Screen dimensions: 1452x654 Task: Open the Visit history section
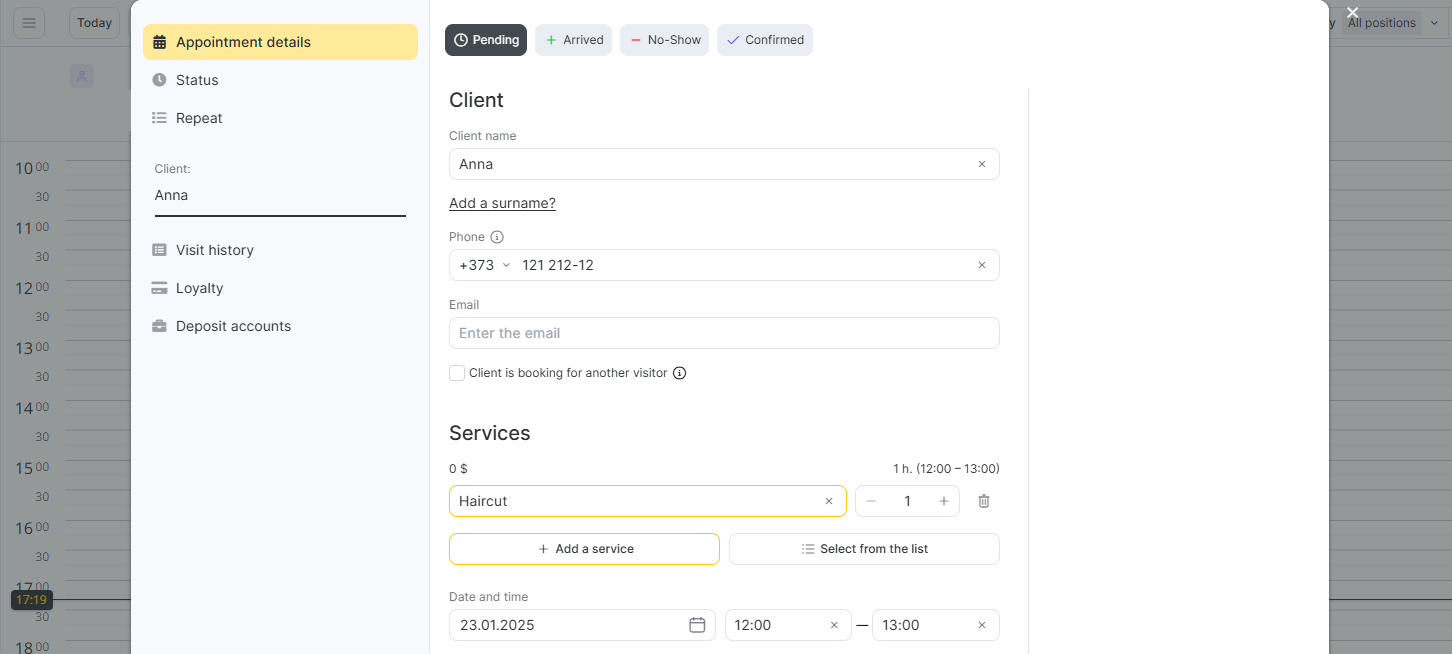[214, 250]
